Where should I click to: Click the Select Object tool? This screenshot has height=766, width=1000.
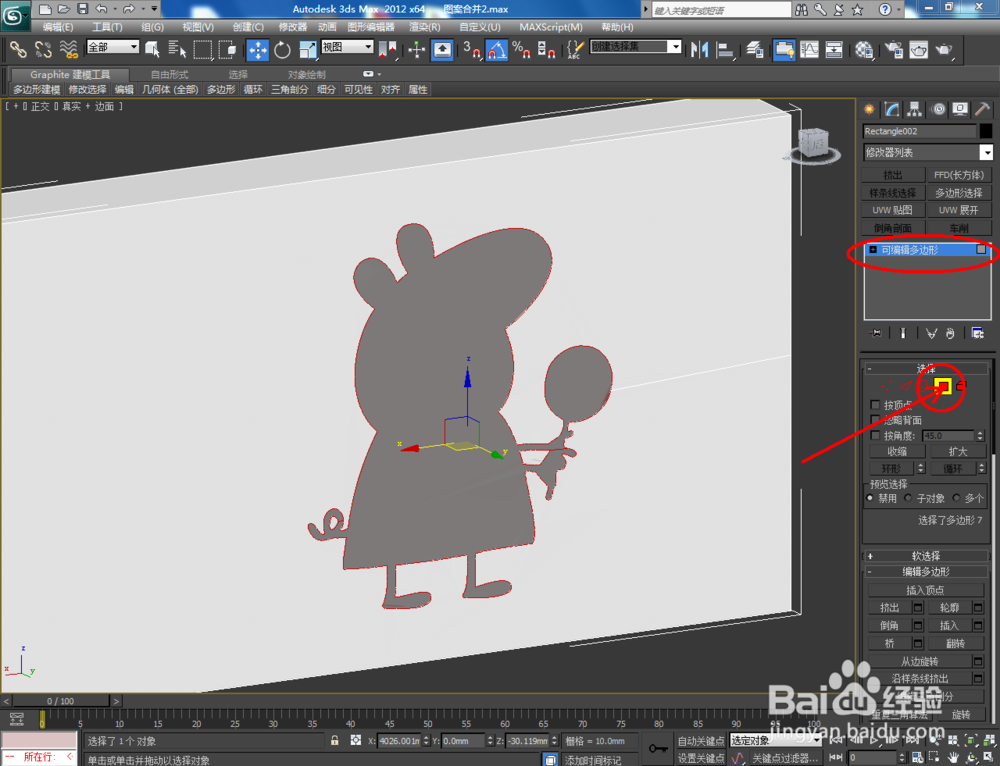152,49
